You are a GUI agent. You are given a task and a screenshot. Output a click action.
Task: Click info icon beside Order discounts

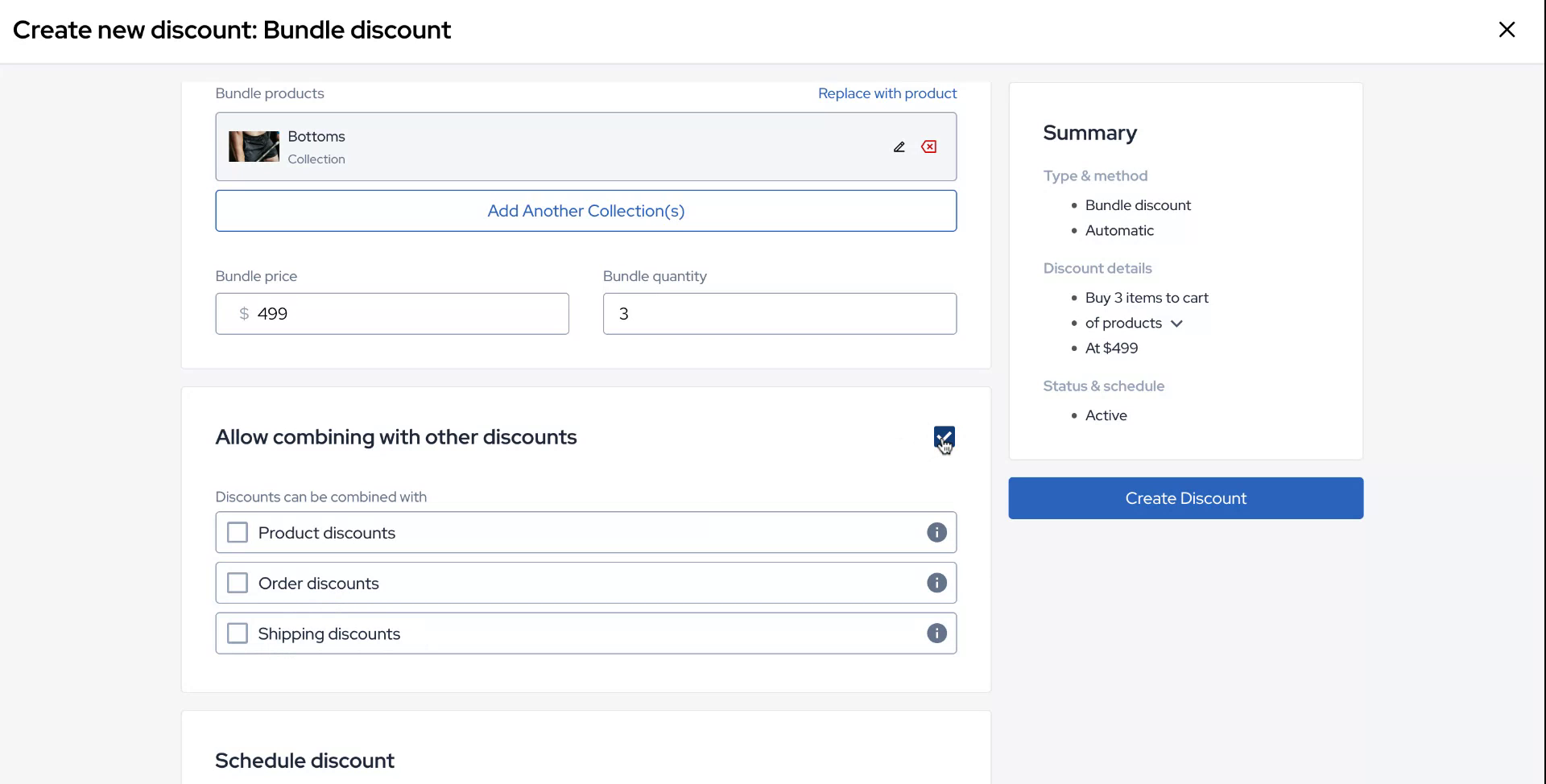pos(936,583)
